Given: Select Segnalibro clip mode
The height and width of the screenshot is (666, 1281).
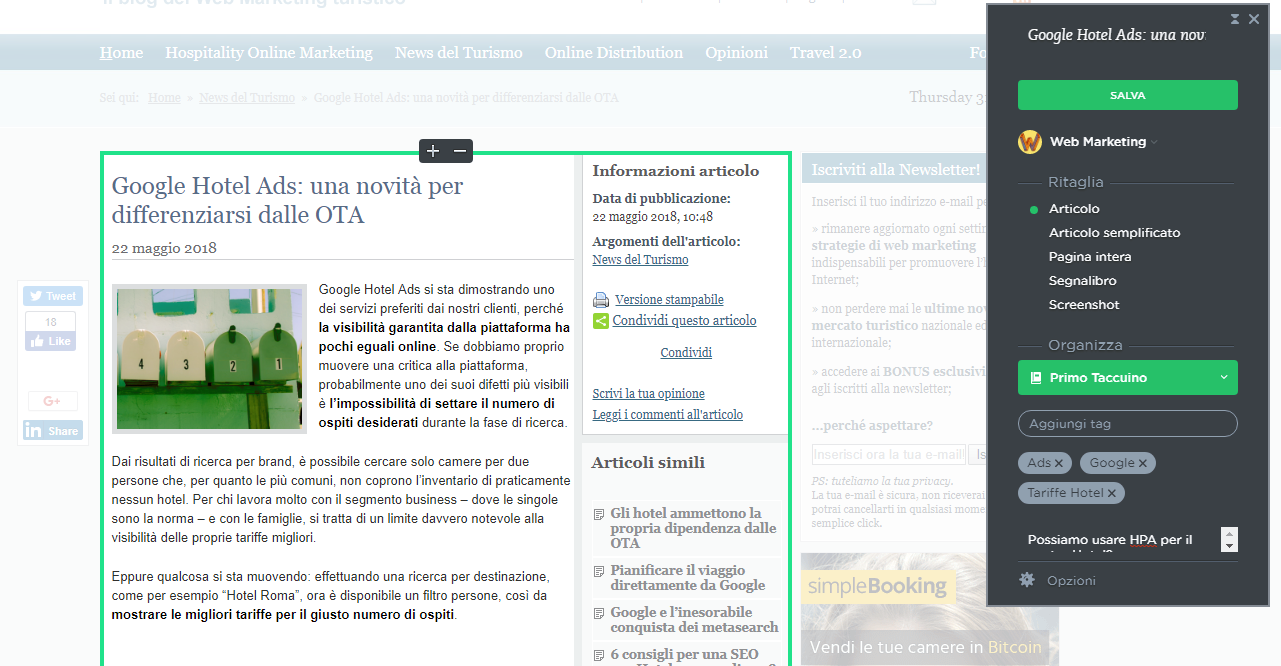Looking at the screenshot, I should [x=1082, y=281].
